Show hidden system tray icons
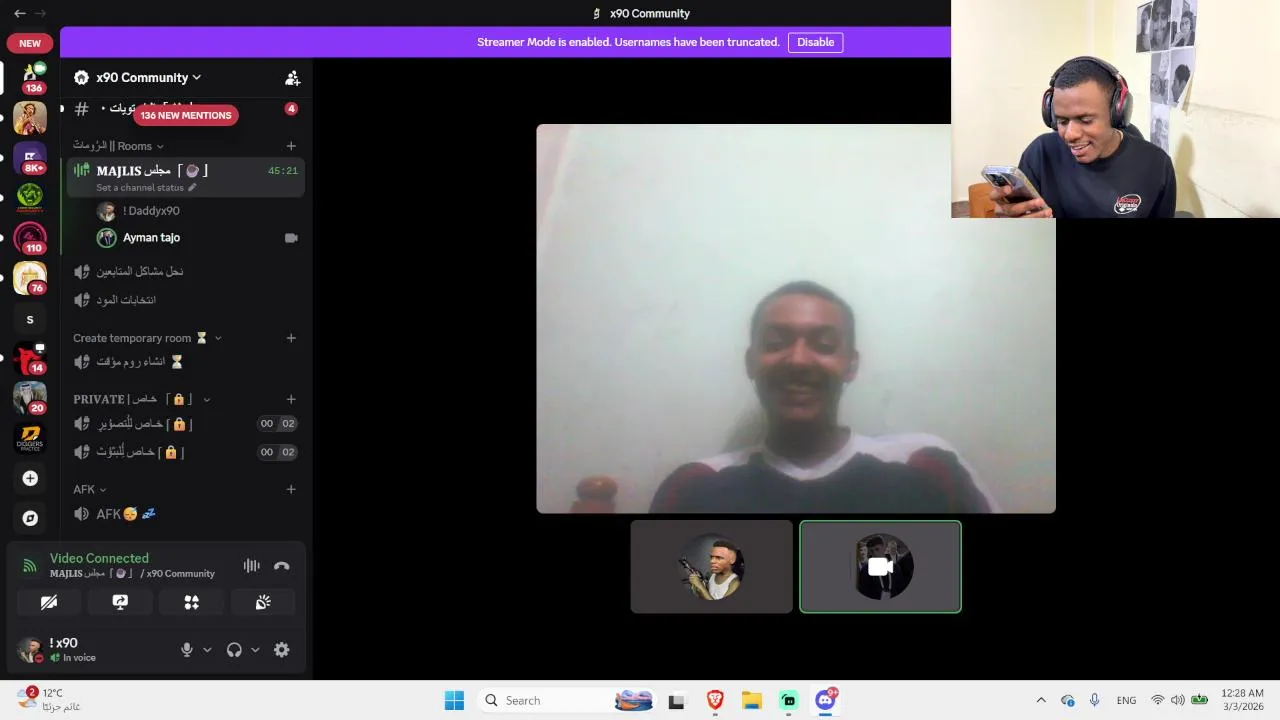The image size is (1280, 720). pyautogui.click(x=1041, y=701)
